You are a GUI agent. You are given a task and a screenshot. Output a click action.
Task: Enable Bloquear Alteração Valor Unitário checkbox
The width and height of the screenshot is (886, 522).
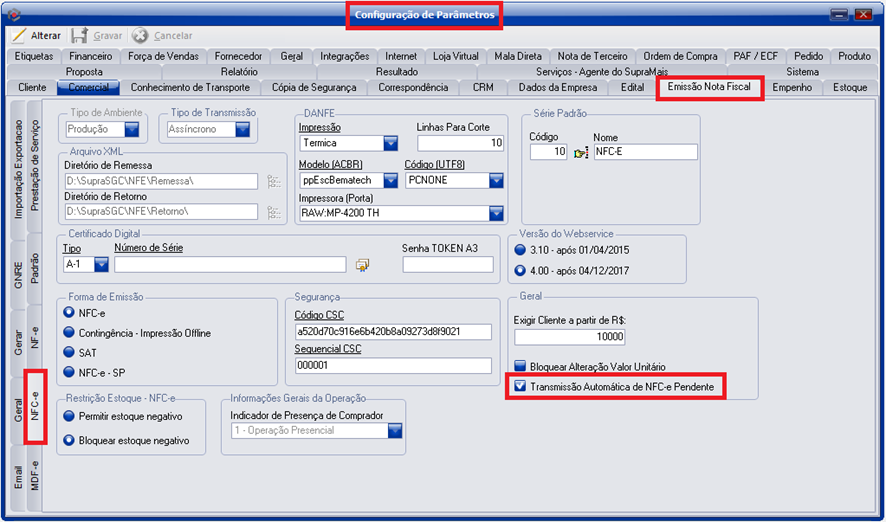(x=520, y=367)
